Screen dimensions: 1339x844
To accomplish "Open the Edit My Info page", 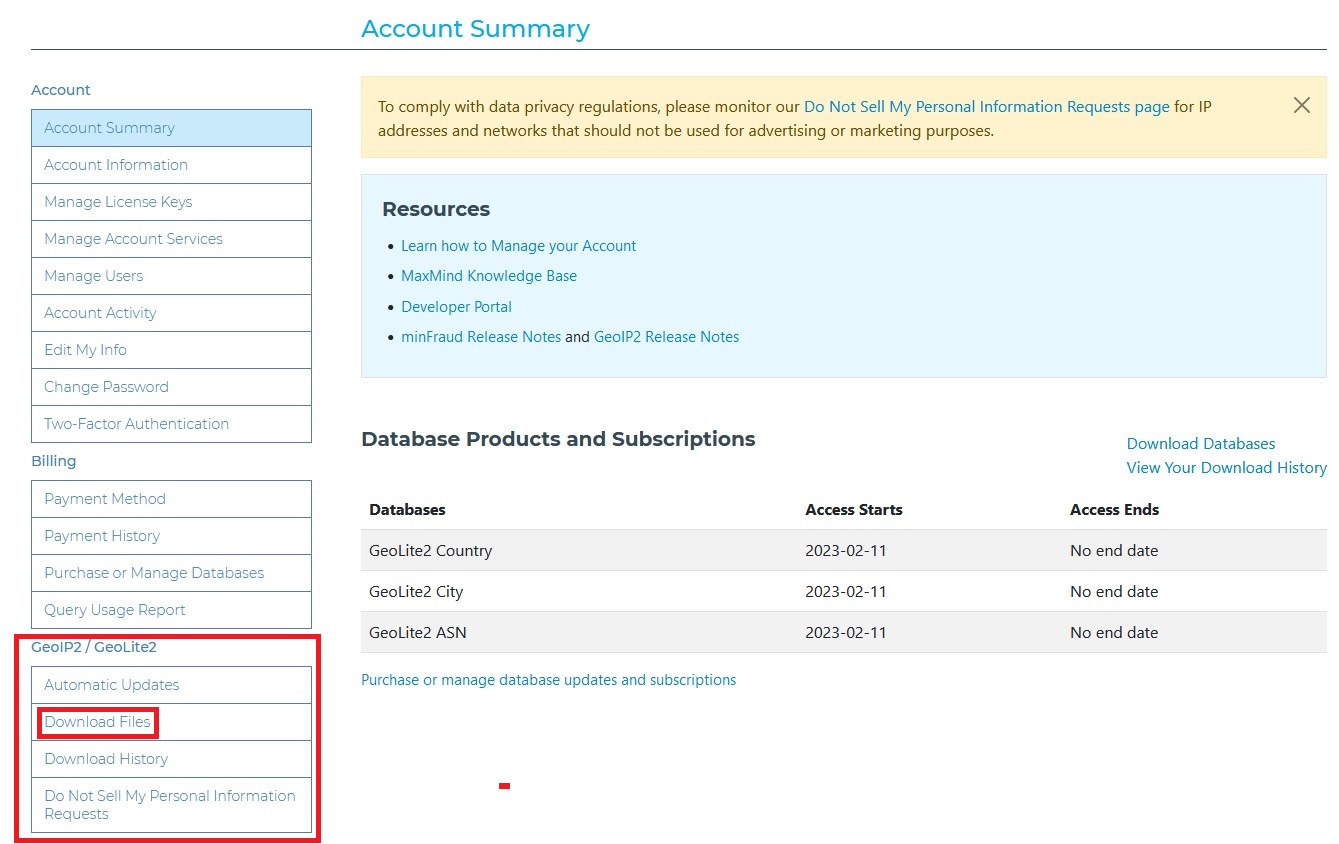I will 85,350.
